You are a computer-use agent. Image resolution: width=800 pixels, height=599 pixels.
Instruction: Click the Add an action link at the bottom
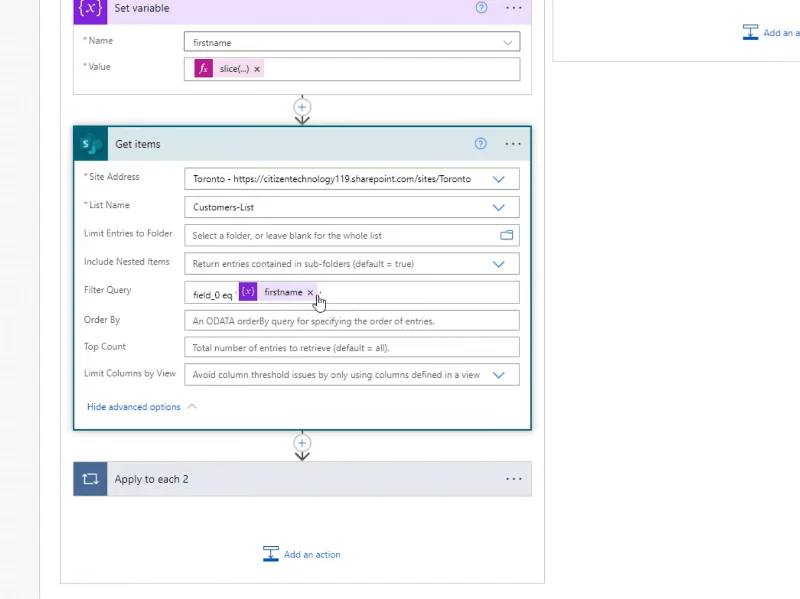click(x=312, y=555)
